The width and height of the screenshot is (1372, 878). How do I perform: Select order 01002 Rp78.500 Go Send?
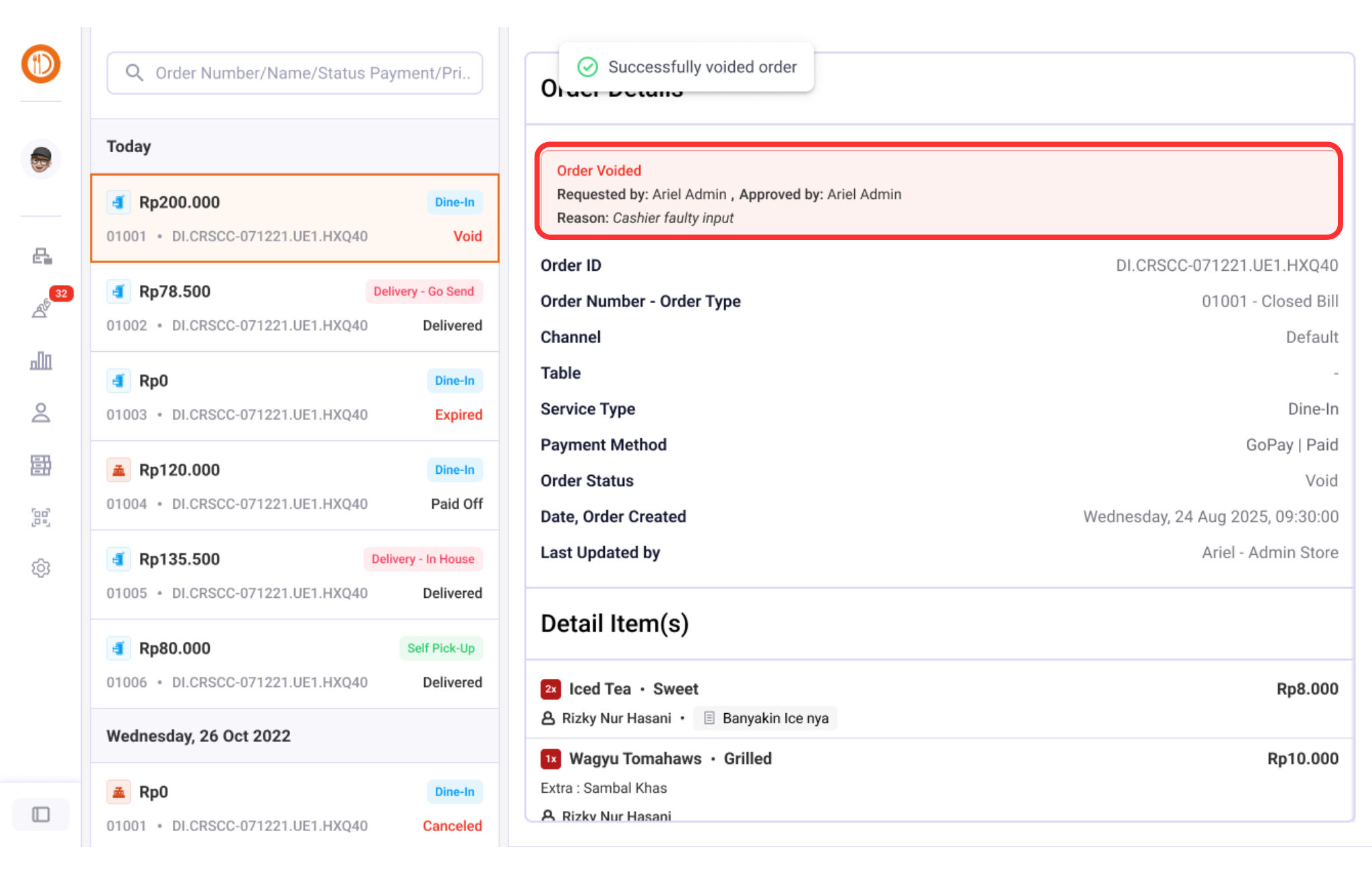point(295,308)
